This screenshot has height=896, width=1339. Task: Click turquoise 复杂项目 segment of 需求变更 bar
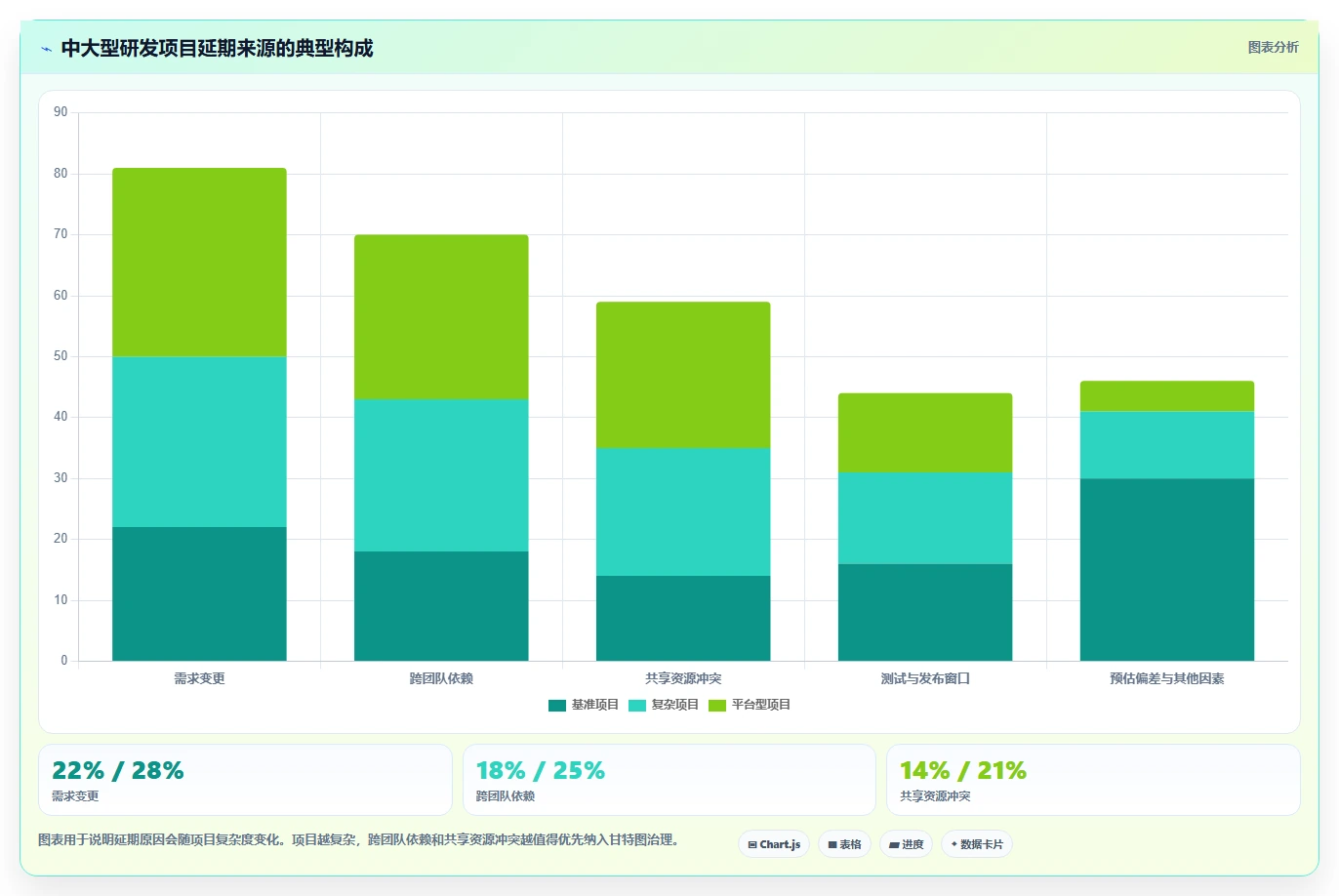(199, 442)
